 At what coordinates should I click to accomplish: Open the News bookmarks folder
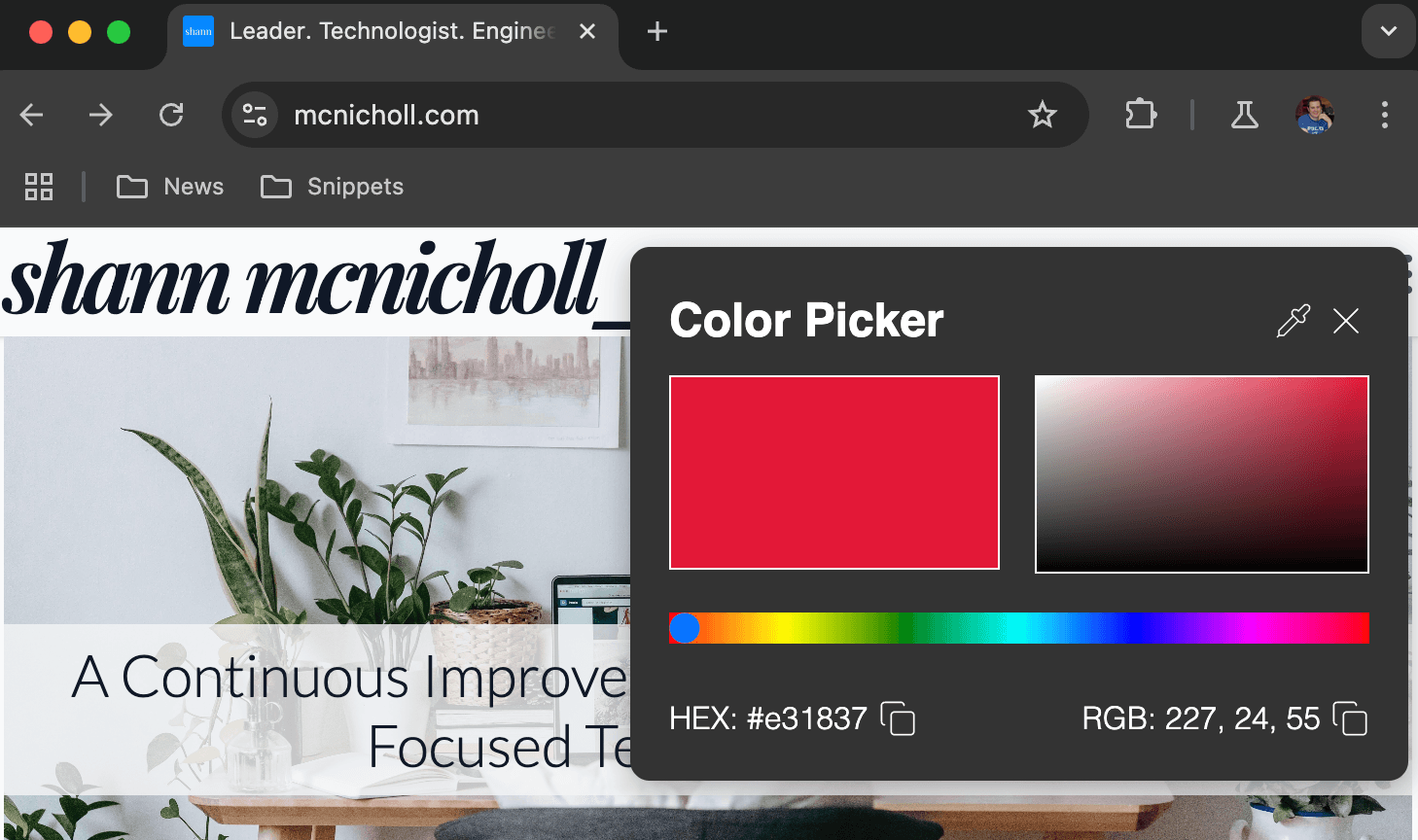point(170,186)
